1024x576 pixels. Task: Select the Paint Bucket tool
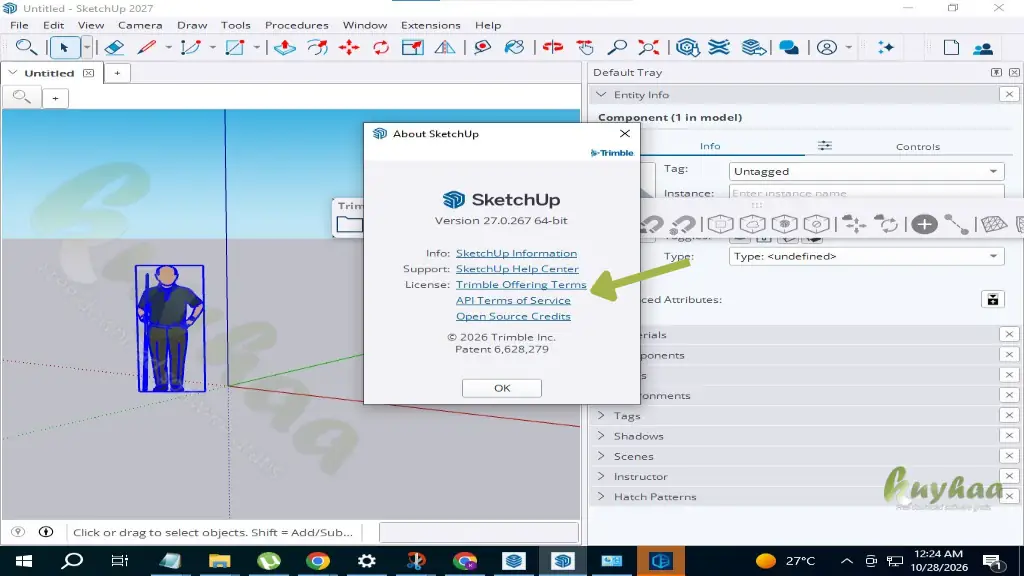point(515,47)
